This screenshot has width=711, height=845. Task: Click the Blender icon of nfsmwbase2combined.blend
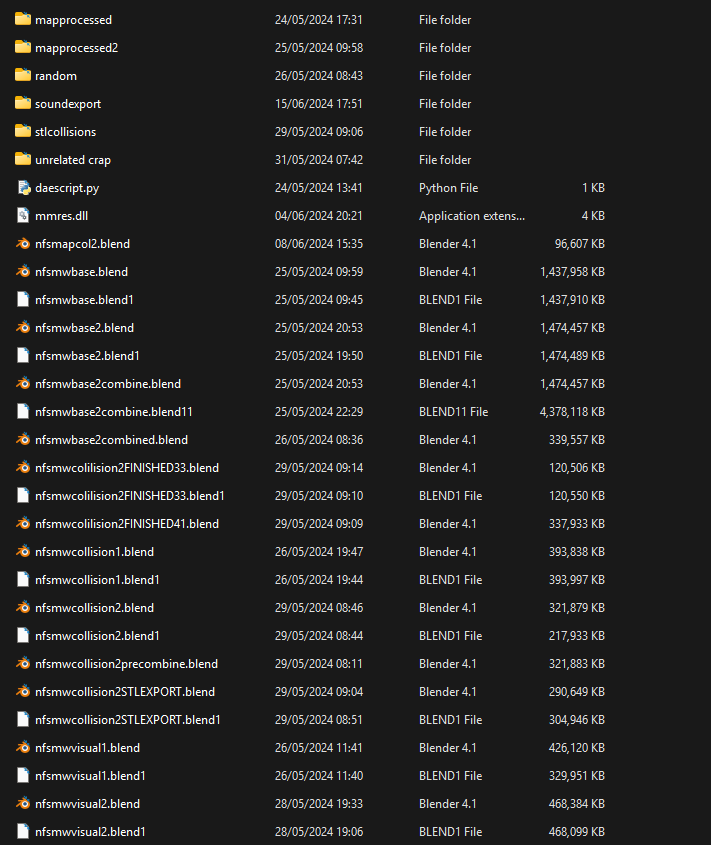23,440
